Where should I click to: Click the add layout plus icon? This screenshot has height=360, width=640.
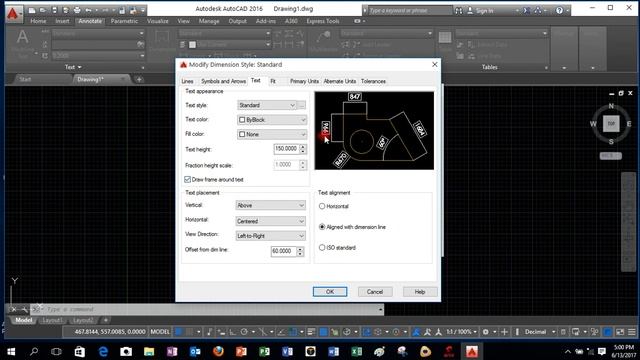(x=105, y=320)
